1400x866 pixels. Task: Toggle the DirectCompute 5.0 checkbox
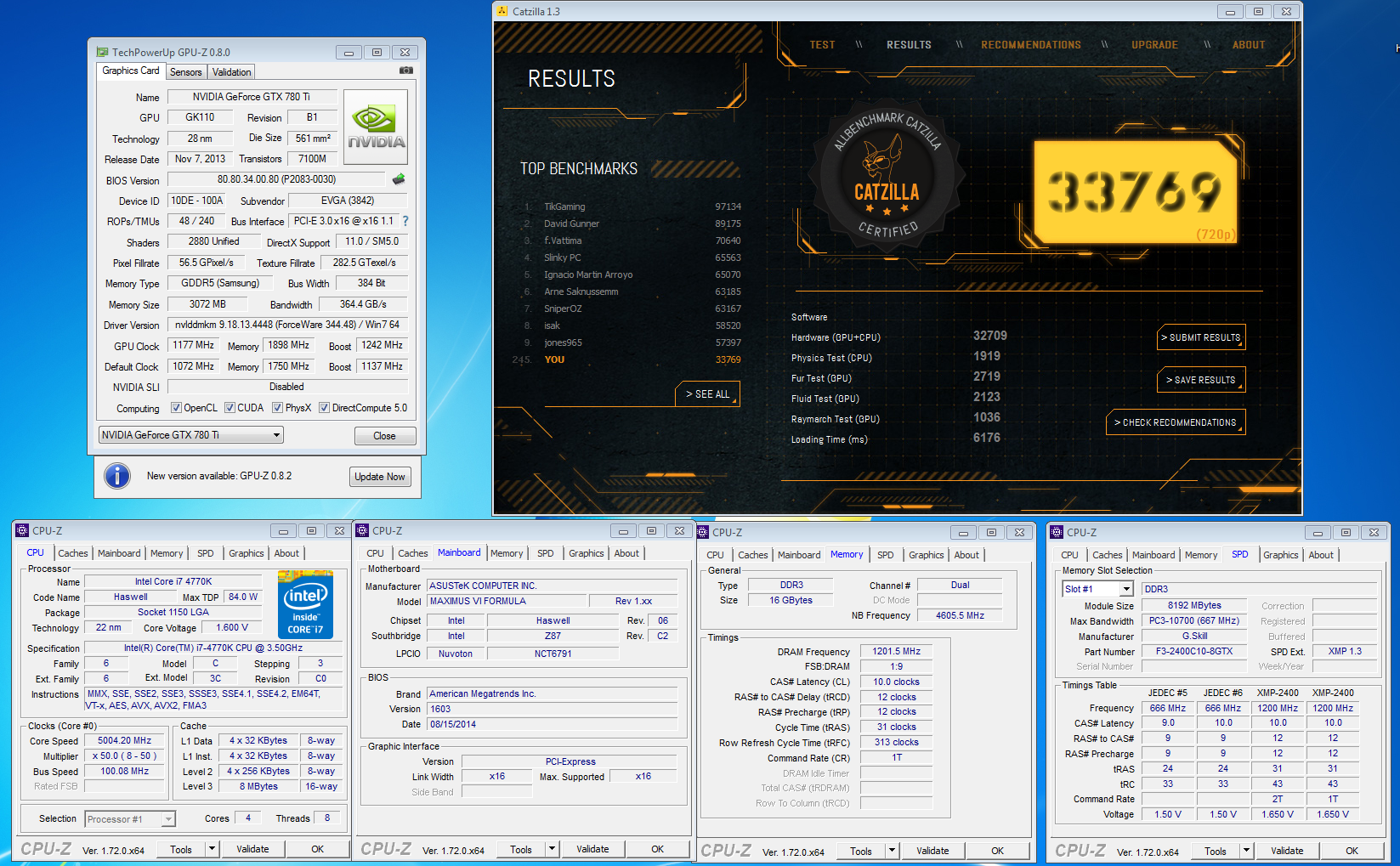coord(324,408)
